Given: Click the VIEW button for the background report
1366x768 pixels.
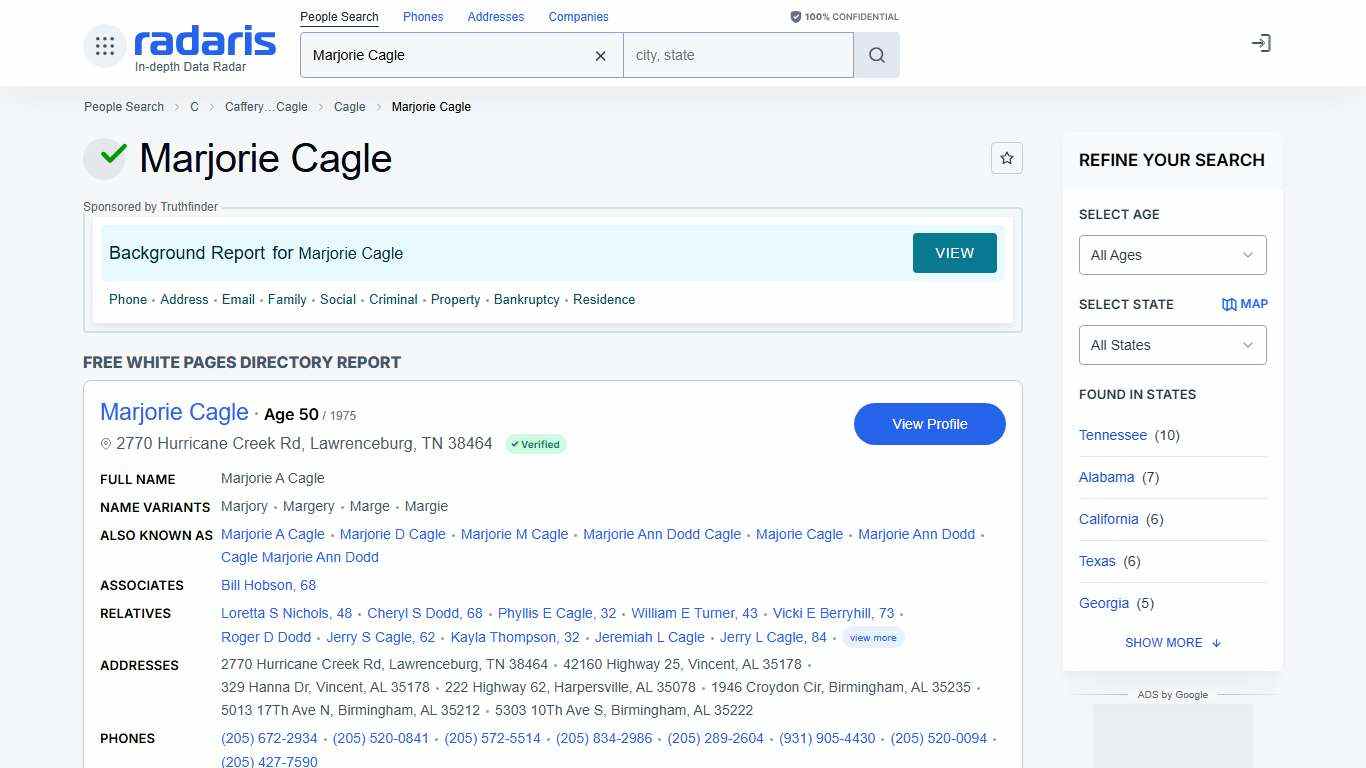Looking at the screenshot, I should point(954,253).
